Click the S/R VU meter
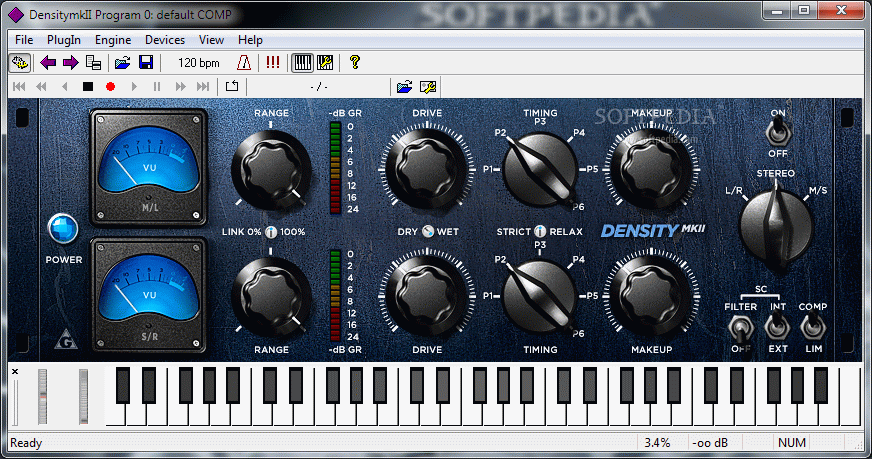The height and width of the screenshot is (459, 872). tap(148, 295)
